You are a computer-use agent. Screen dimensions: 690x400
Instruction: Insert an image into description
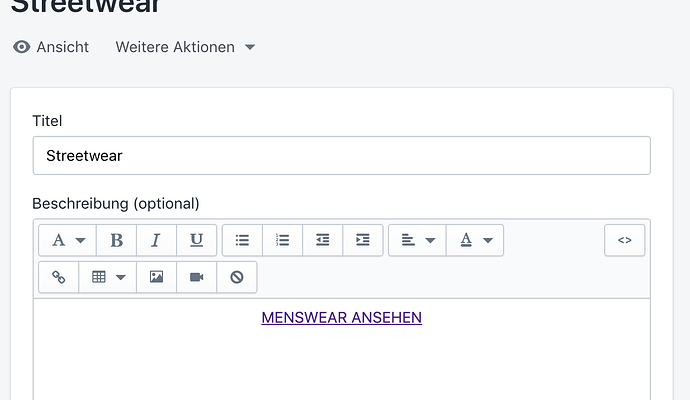[156, 277]
